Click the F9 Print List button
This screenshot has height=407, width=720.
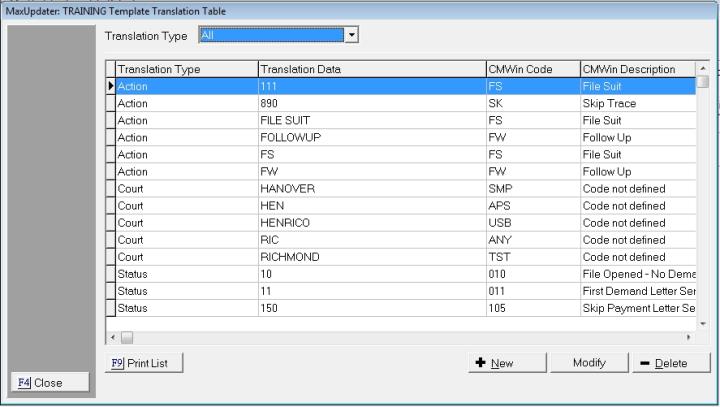click(144, 363)
